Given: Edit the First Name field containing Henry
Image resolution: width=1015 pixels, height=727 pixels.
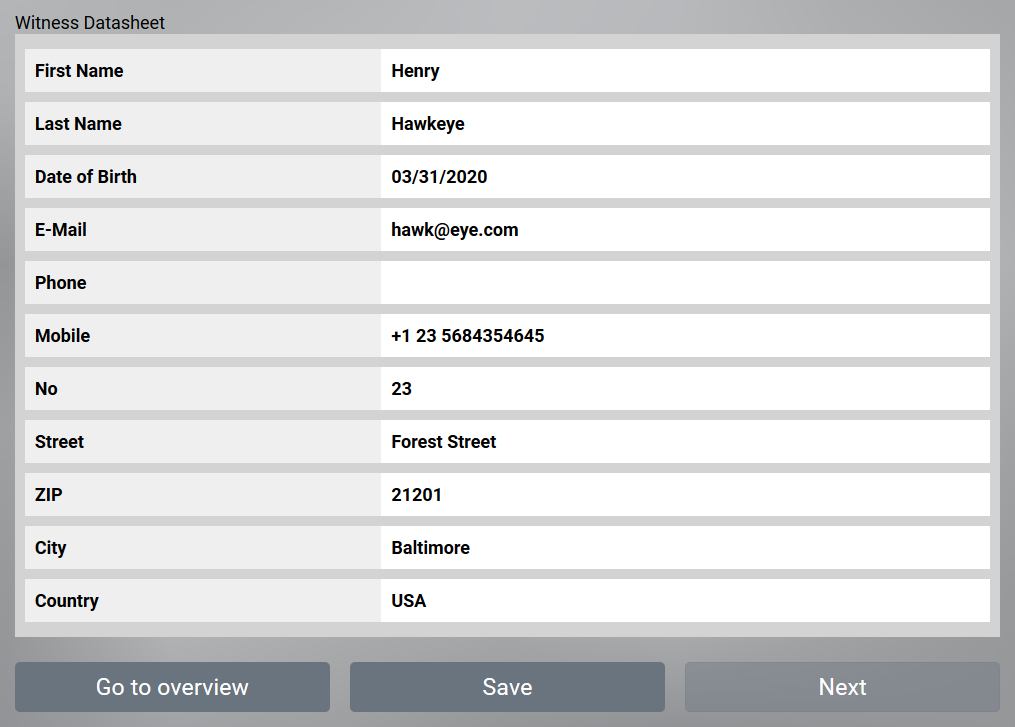Looking at the screenshot, I should tap(685, 71).
